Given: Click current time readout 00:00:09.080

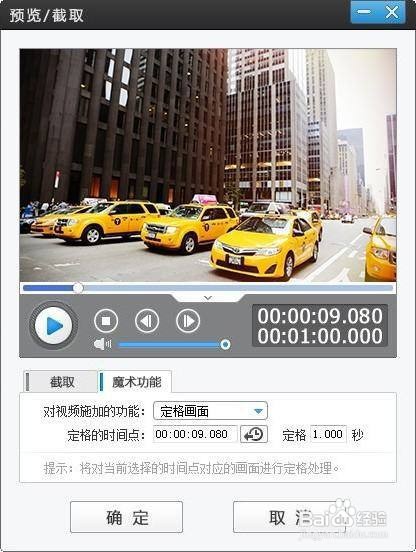Looking at the screenshot, I should point(320,316).
